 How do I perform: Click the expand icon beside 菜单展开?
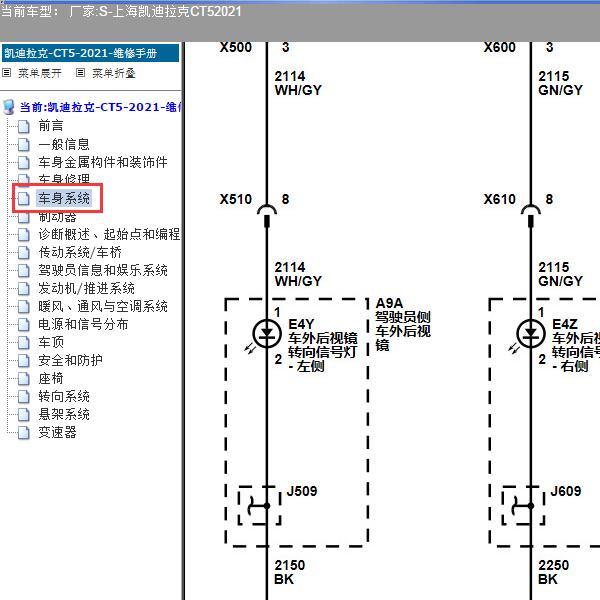tap(7, 72)
